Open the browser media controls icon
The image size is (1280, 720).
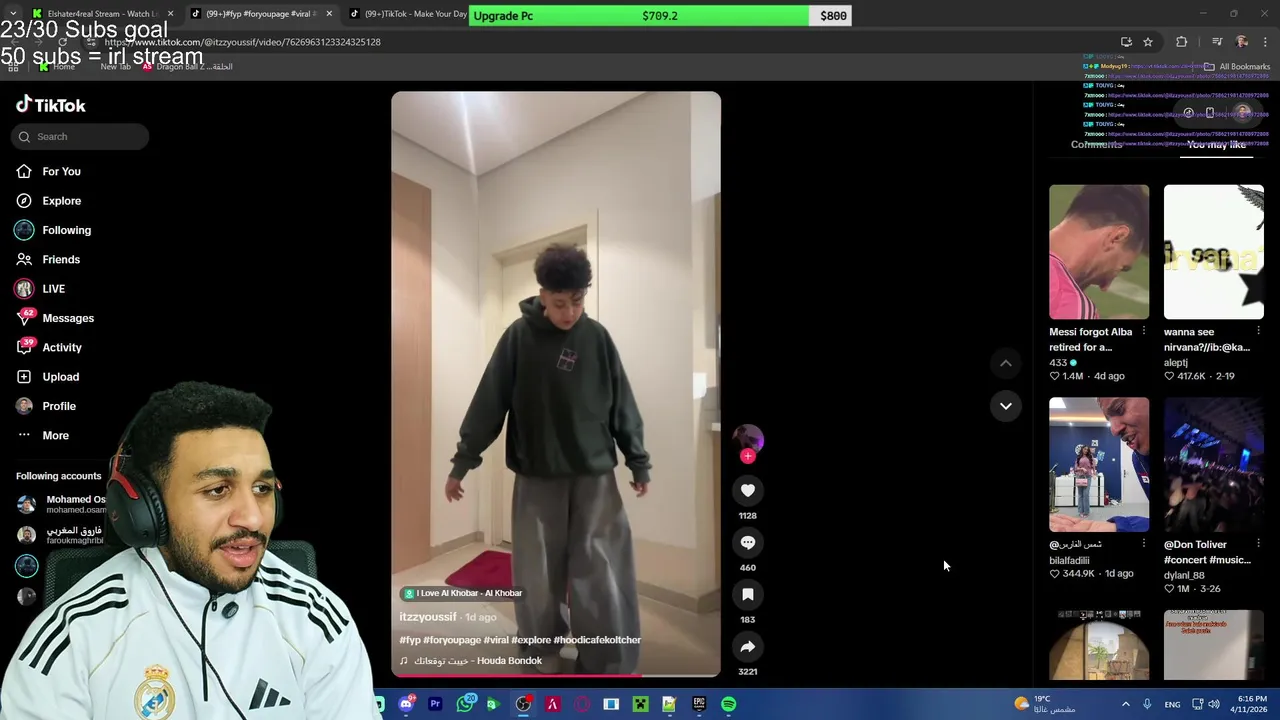(1216, 42)
